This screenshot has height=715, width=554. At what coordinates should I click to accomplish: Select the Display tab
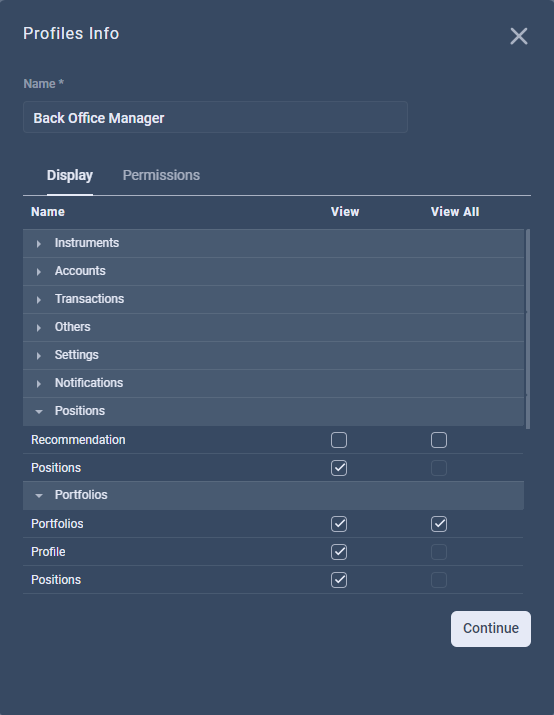(70, 176)
